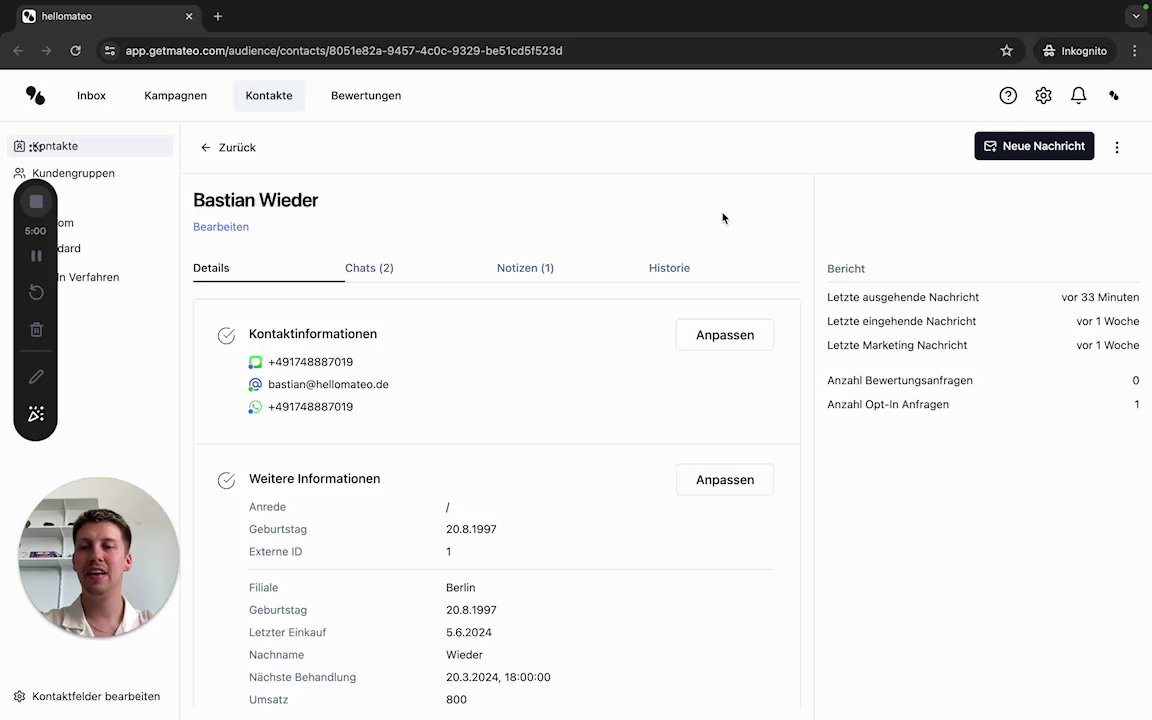Open the notifications bell
Image resolution: width=1152 pixels, height=720 pixels.
coord(1078,96)
